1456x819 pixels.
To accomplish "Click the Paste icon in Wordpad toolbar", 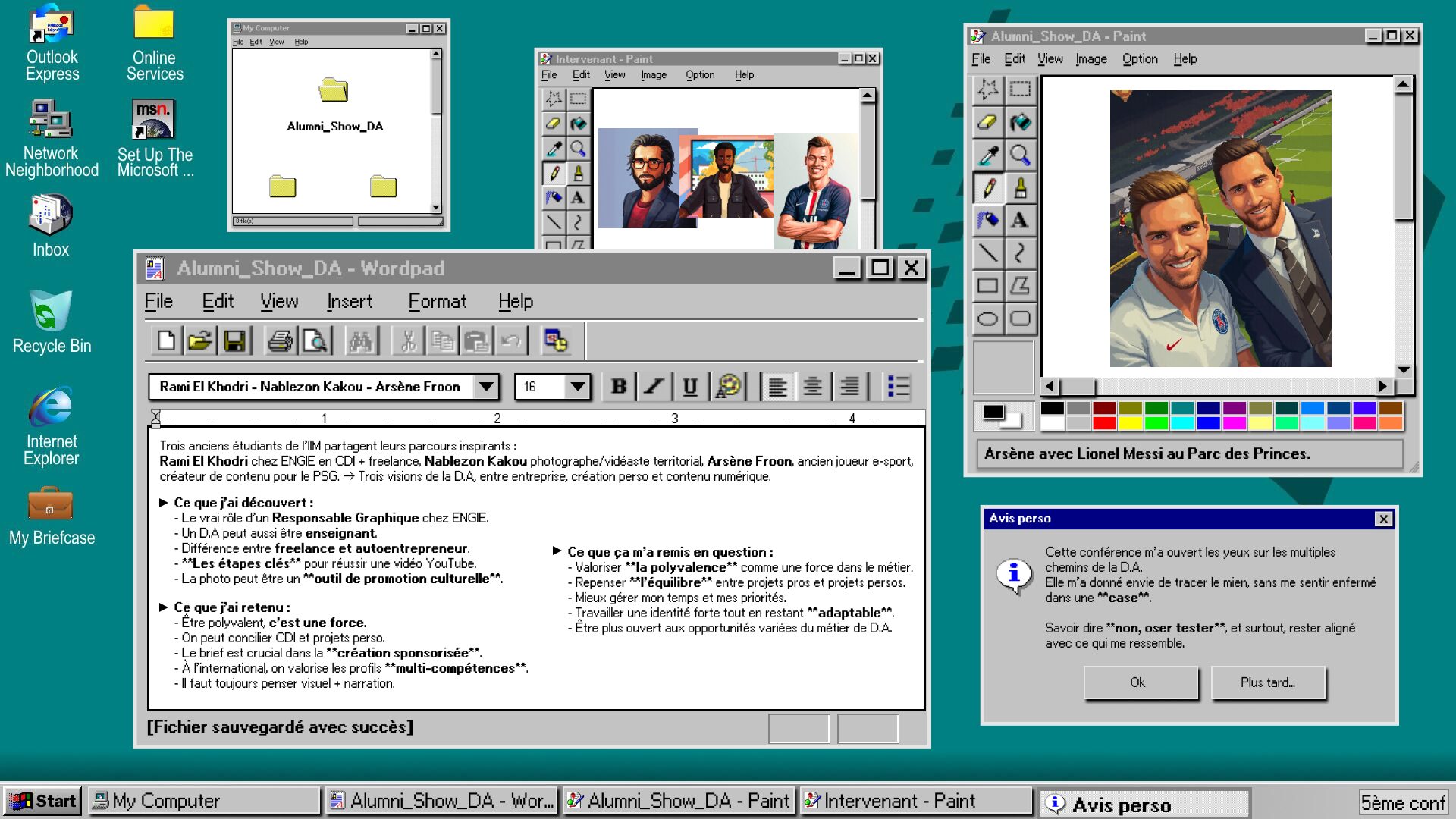I will pyautogui.click(x=476, y=341).
